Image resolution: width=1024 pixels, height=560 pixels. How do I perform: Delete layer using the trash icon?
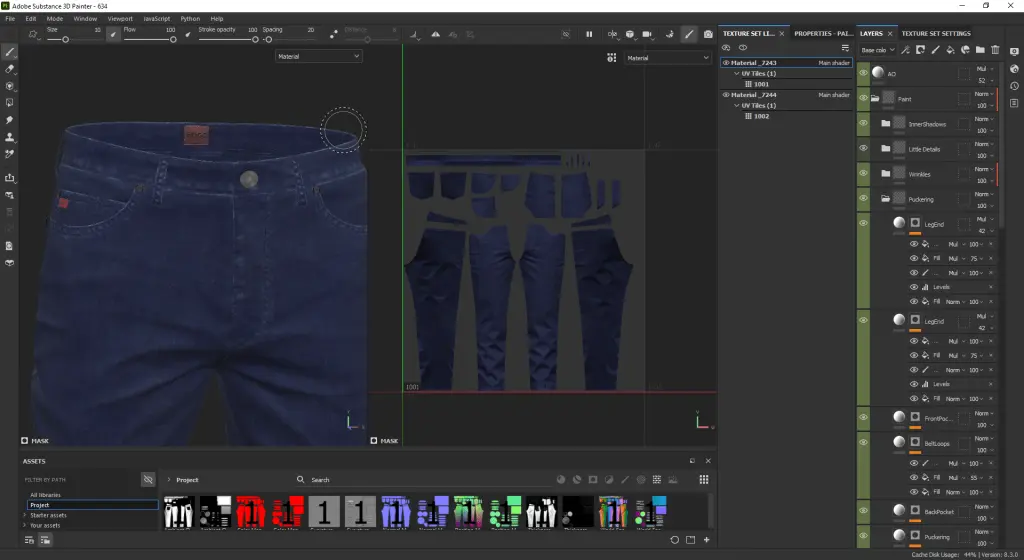[995, 50]
